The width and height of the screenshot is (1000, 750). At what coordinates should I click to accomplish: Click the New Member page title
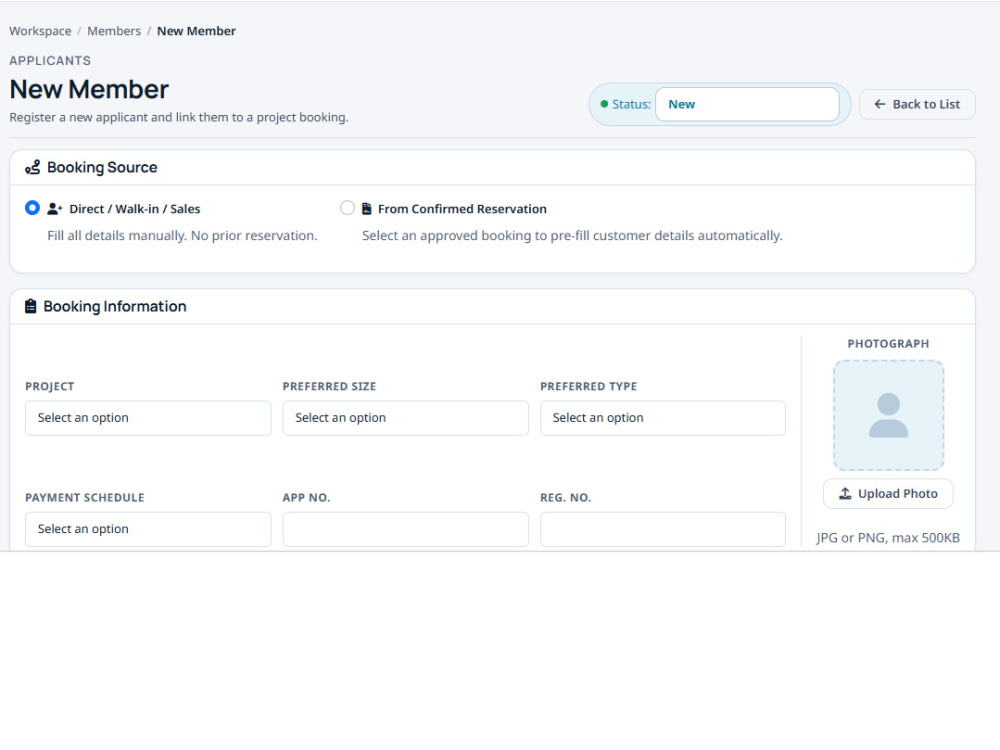pyautogui.click(x=89, y=89)
